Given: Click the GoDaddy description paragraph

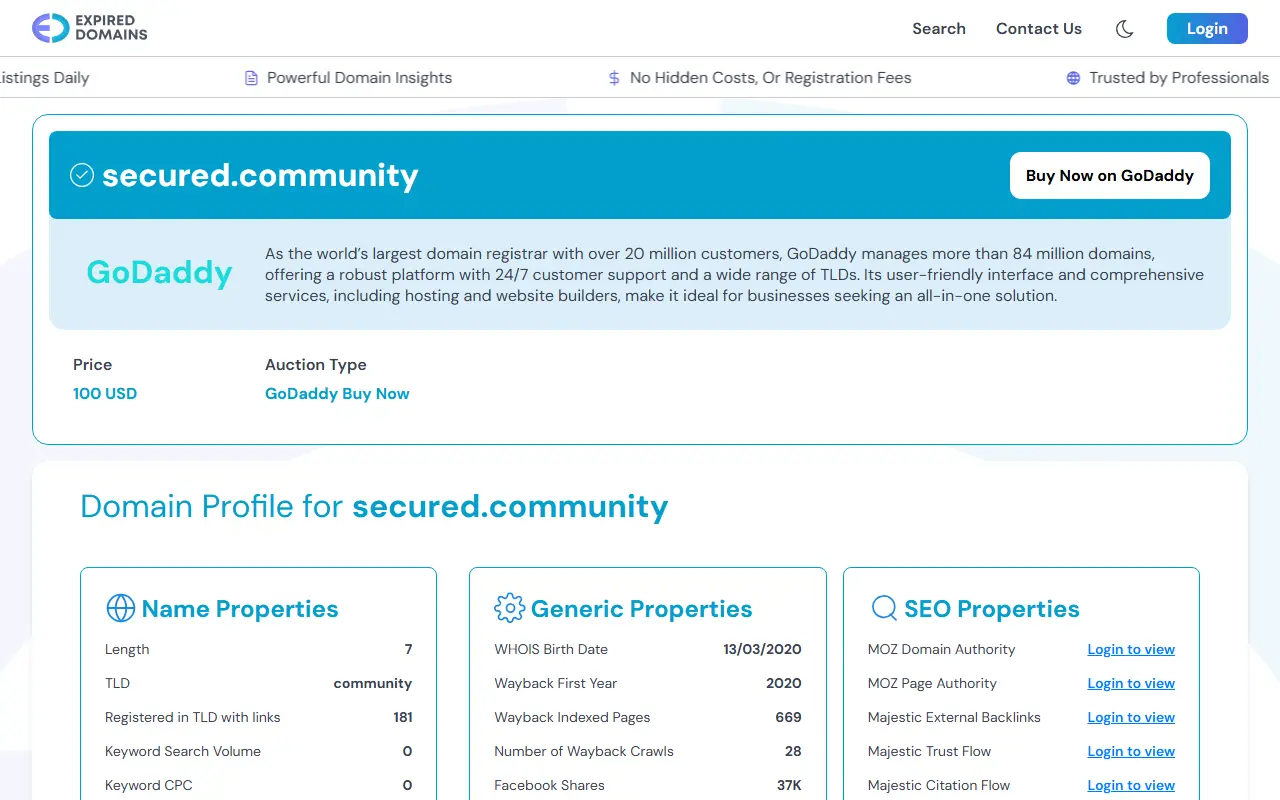Looking at the screenshot, I should click(735, 275).
